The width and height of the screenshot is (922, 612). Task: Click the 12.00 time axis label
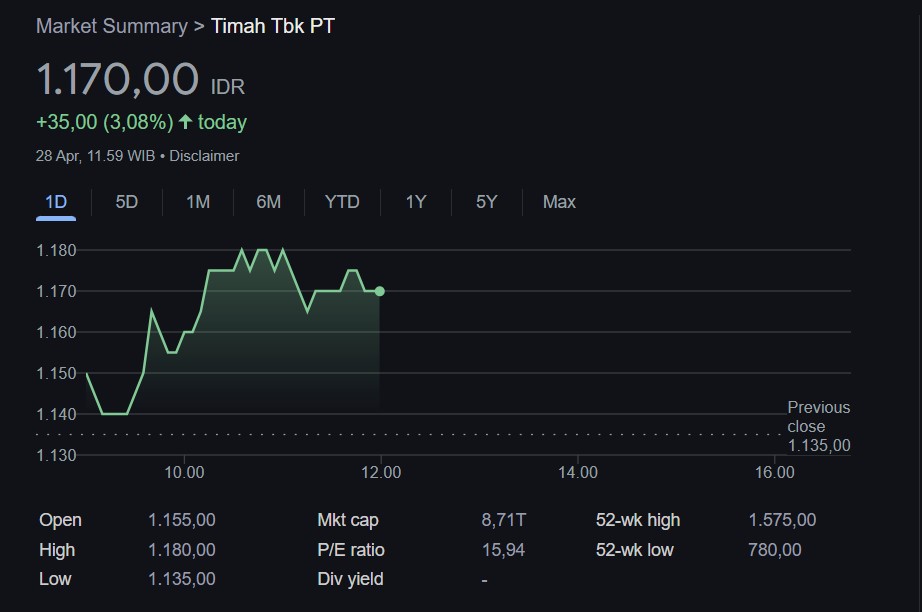pyautogui.click(x=381, y=472)
